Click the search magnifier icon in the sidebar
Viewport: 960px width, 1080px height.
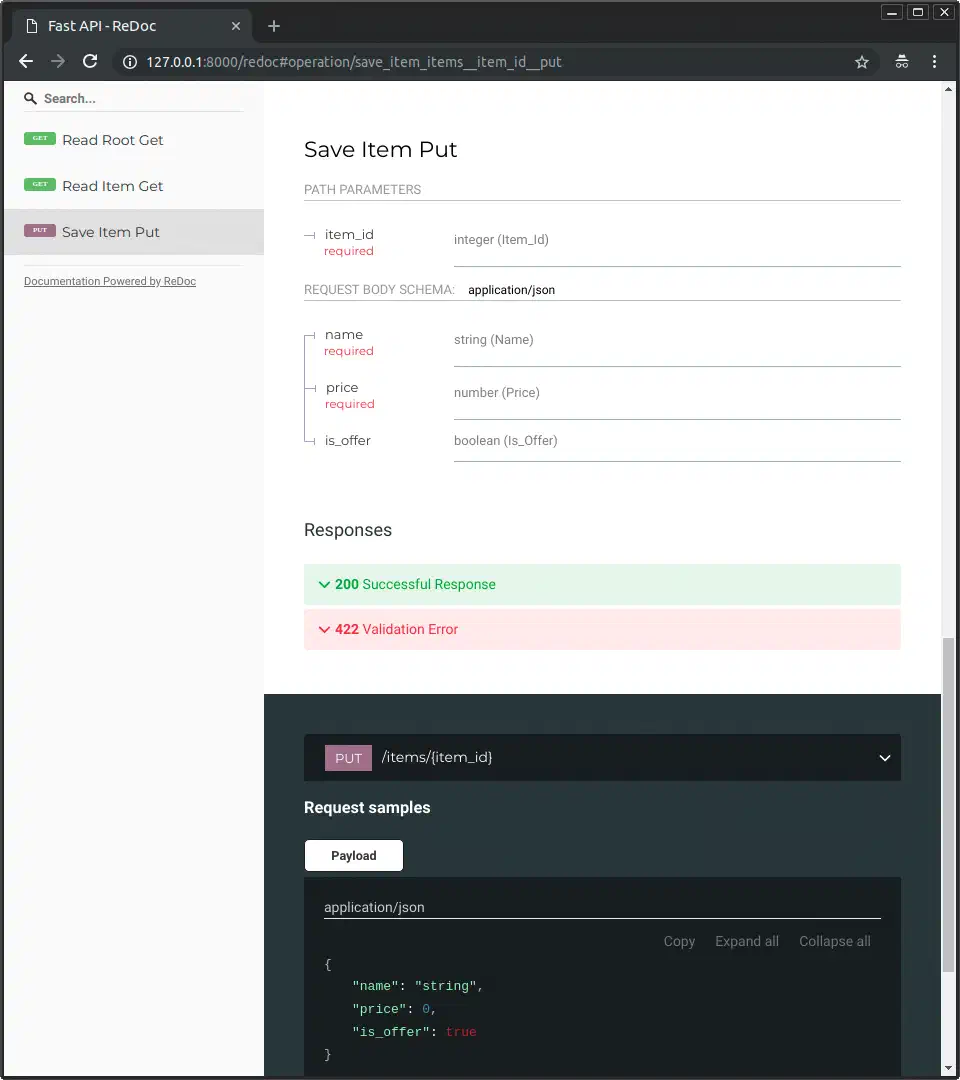(29, 97)
